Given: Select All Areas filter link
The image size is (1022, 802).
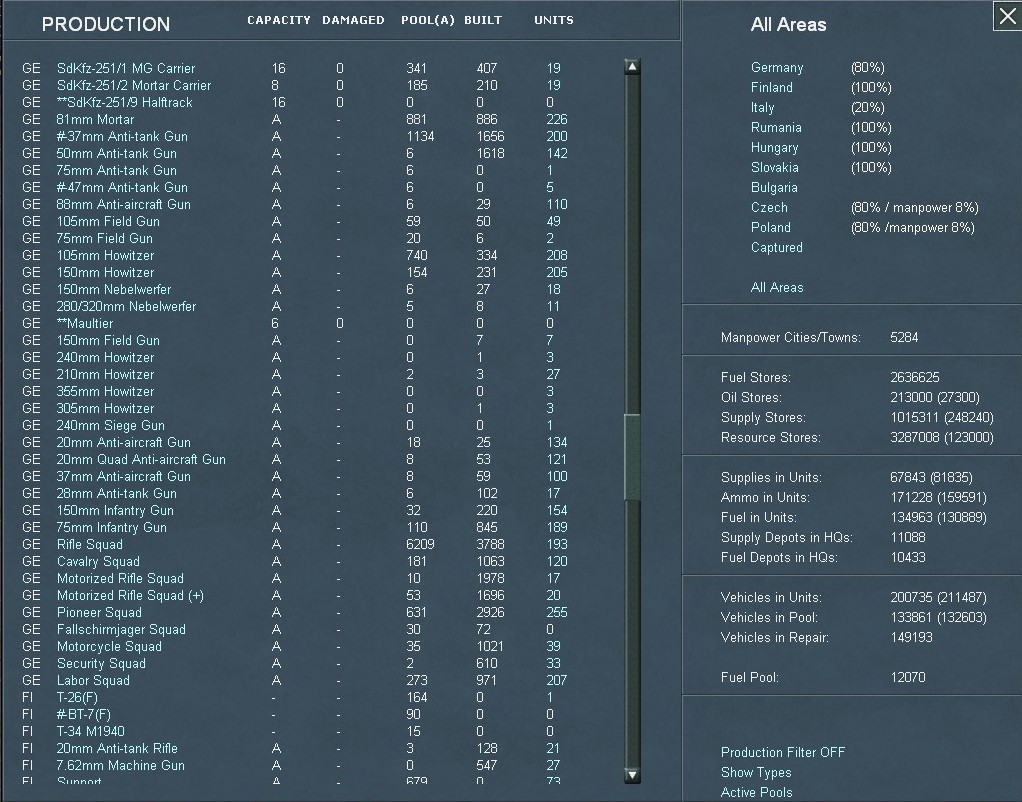Looking at the screenshot, I should pyautogui.click(x=777, y=287).
